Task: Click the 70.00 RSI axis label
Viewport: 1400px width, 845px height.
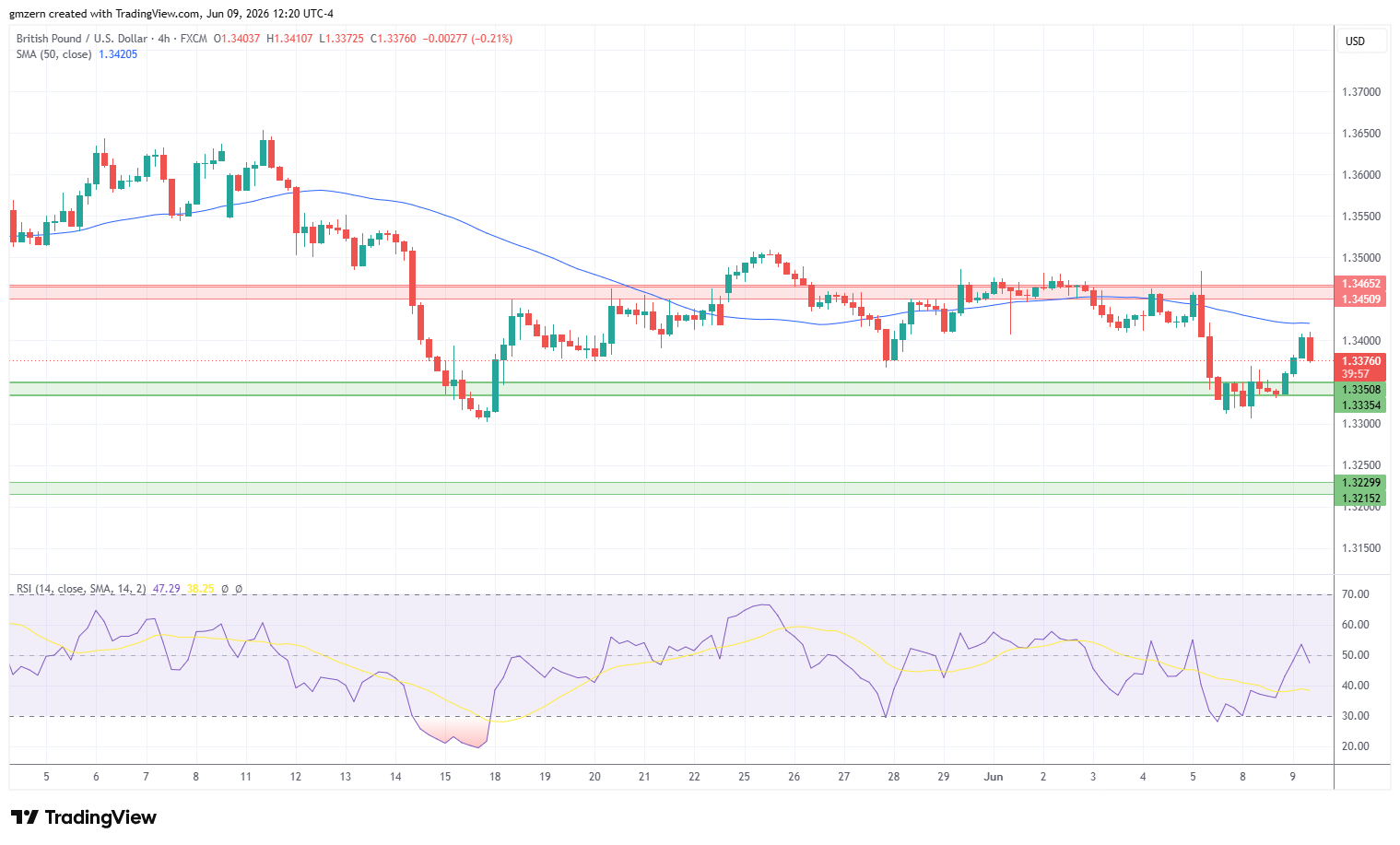Action: point(1356,594)
